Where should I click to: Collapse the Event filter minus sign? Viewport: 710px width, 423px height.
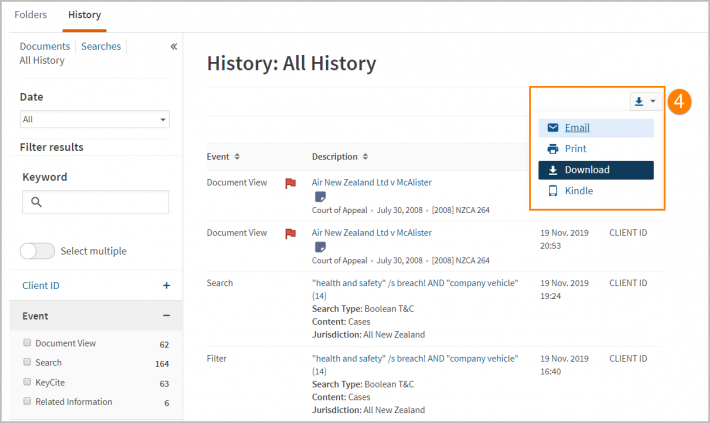166,316
